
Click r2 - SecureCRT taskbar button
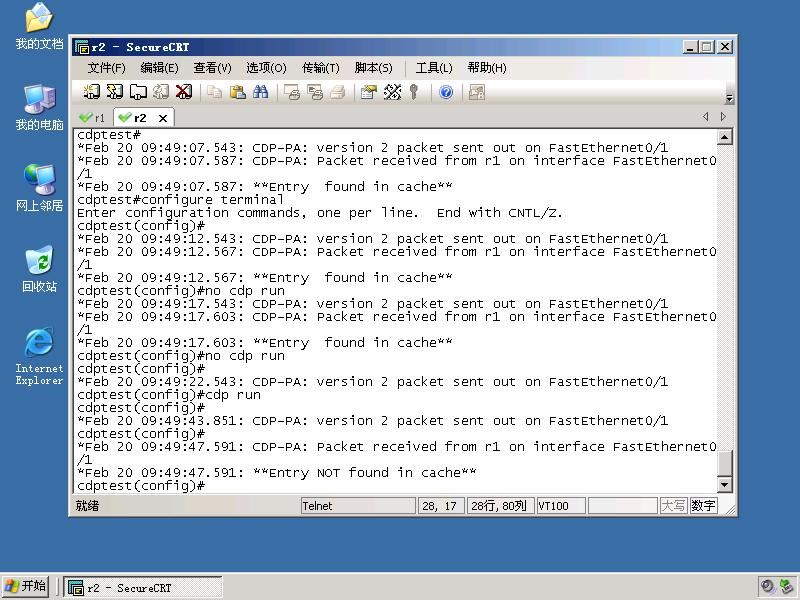coord(142,588)
